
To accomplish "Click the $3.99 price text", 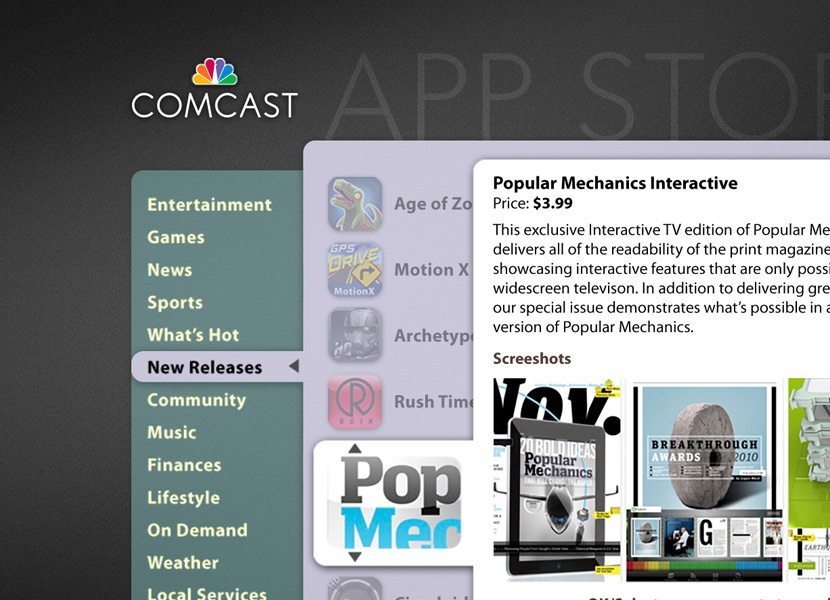I will pyautogui.click(x=553, y=203).
